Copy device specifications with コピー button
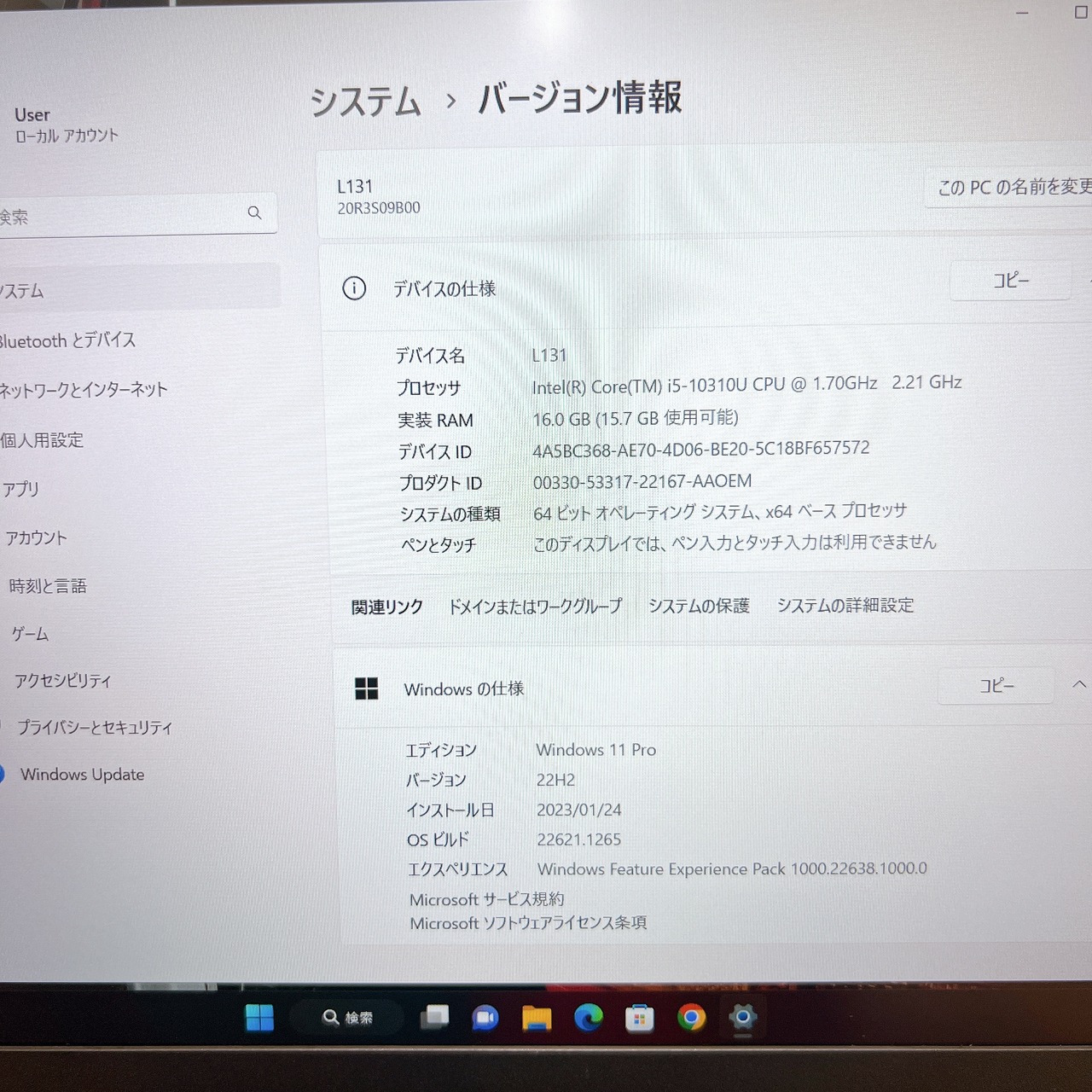 pos(1011,281)
